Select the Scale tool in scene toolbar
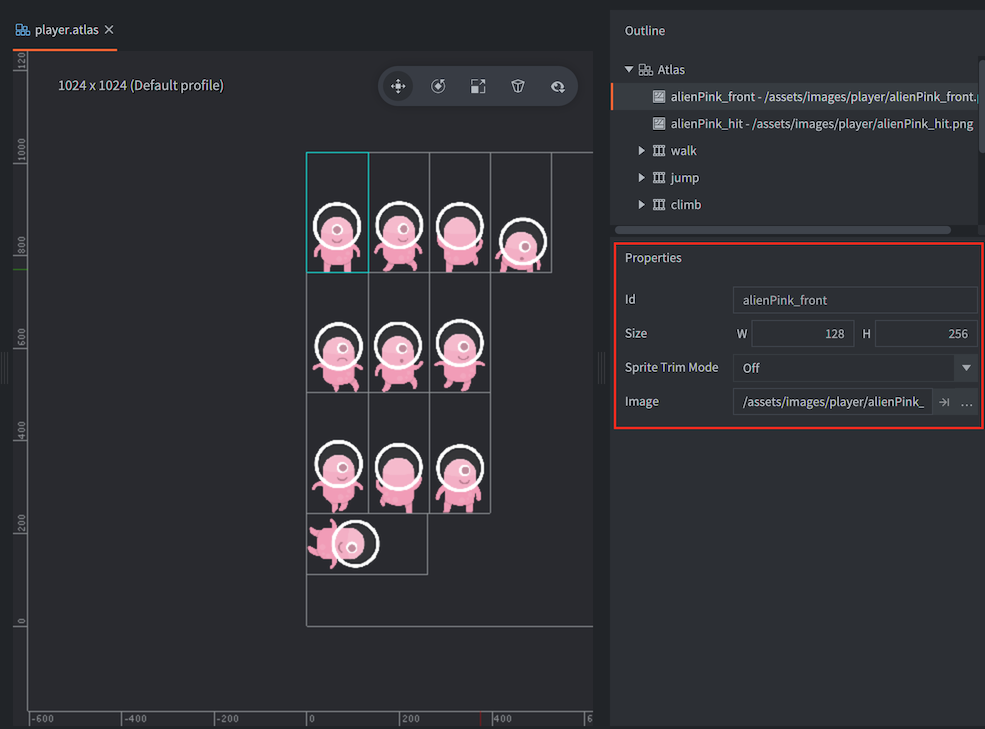The image size is (985, 729). [478, 87]
